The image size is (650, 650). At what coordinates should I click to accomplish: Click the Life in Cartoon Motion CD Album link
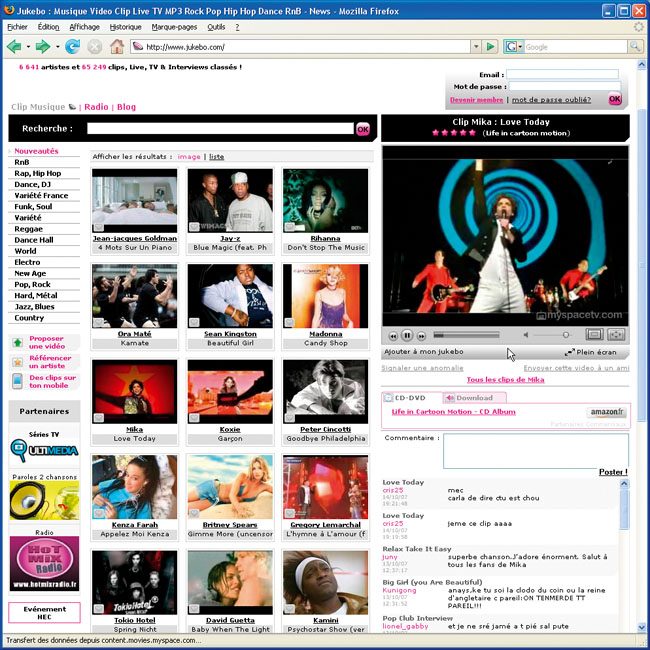[x=454, y=412]
